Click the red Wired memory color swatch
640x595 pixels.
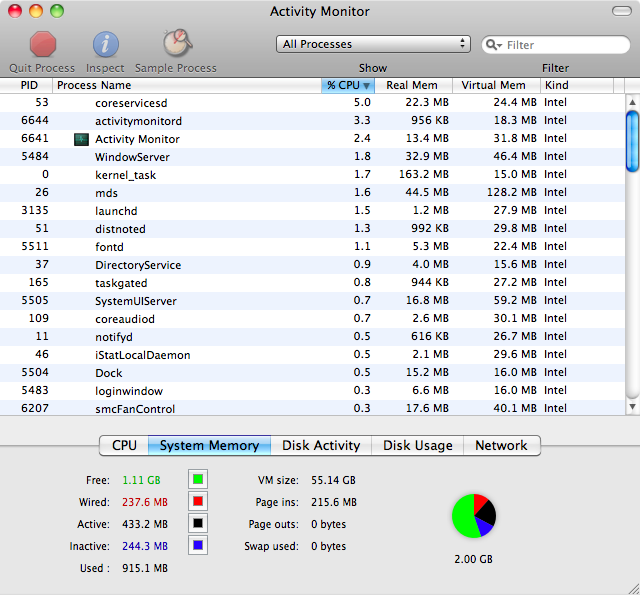(198, 501)
